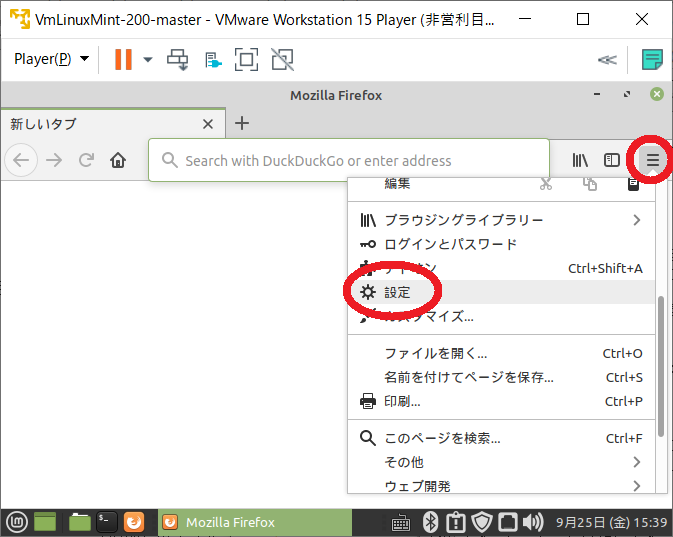
Task: Click the removable devices connection icon
Action: click(213, 60)
